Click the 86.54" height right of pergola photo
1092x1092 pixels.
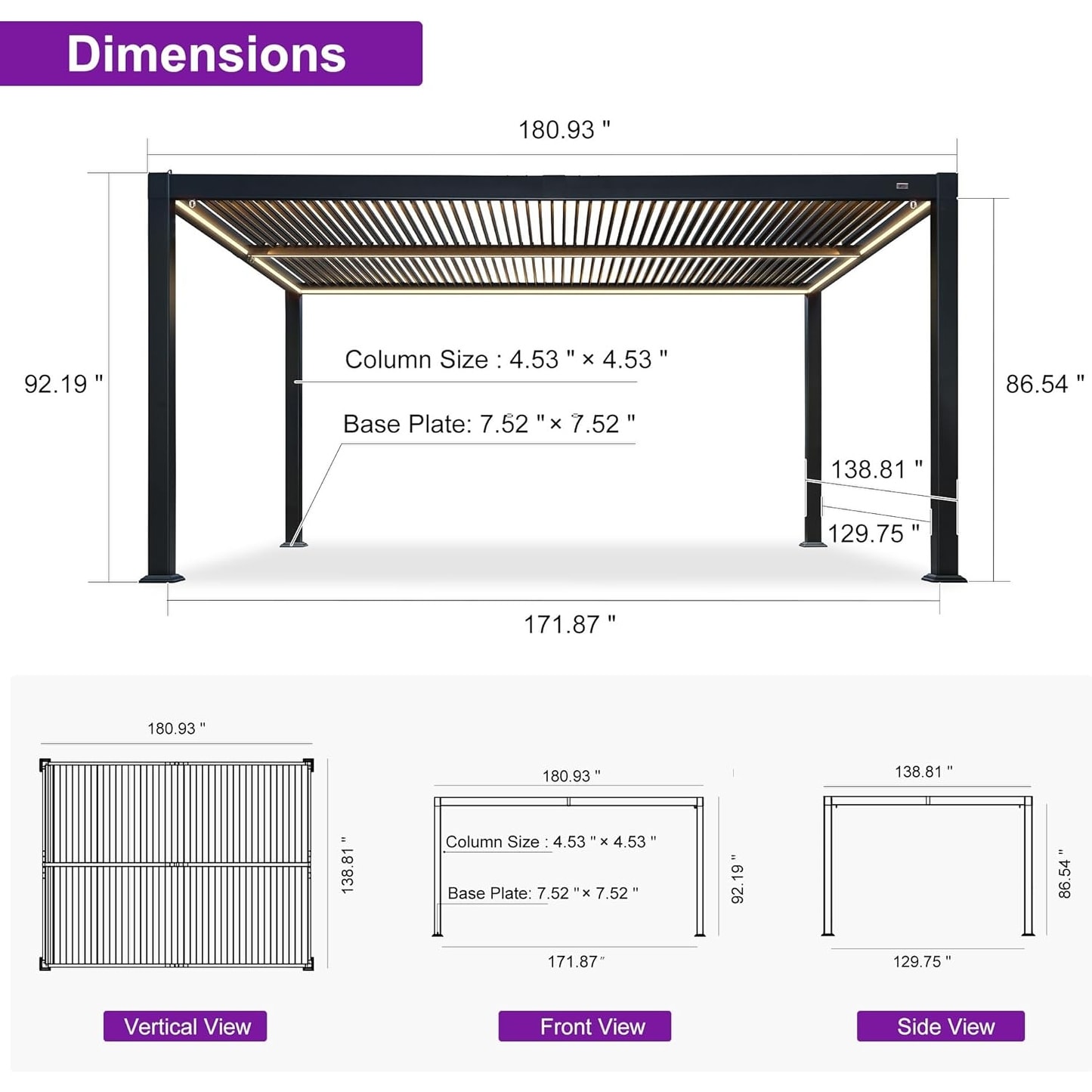(1044, 384)
